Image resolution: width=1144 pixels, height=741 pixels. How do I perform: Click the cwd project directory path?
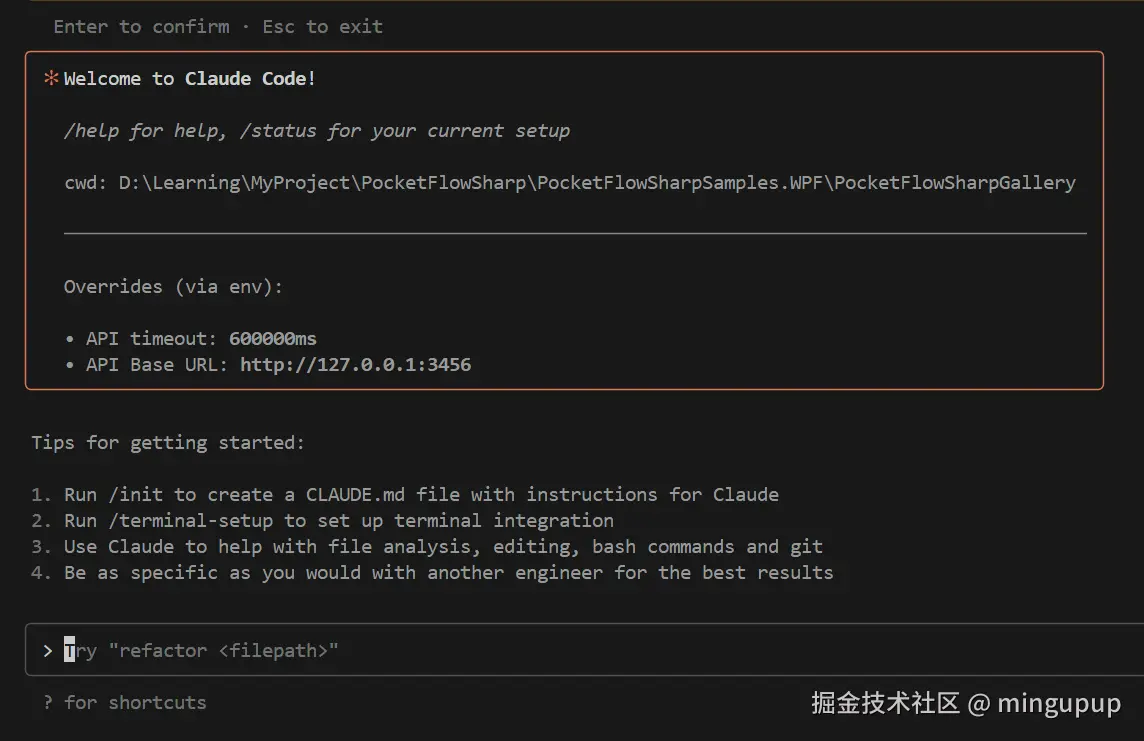[597, 183]
